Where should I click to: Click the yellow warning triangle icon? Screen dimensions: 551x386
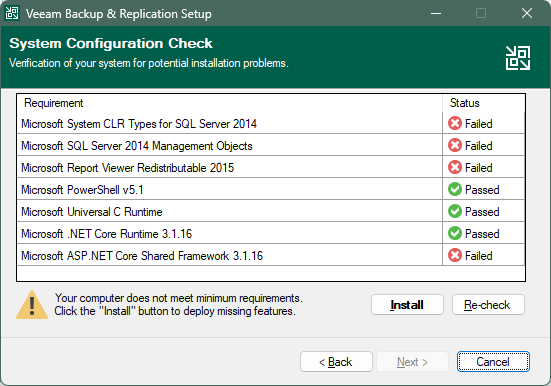point(32,305)
